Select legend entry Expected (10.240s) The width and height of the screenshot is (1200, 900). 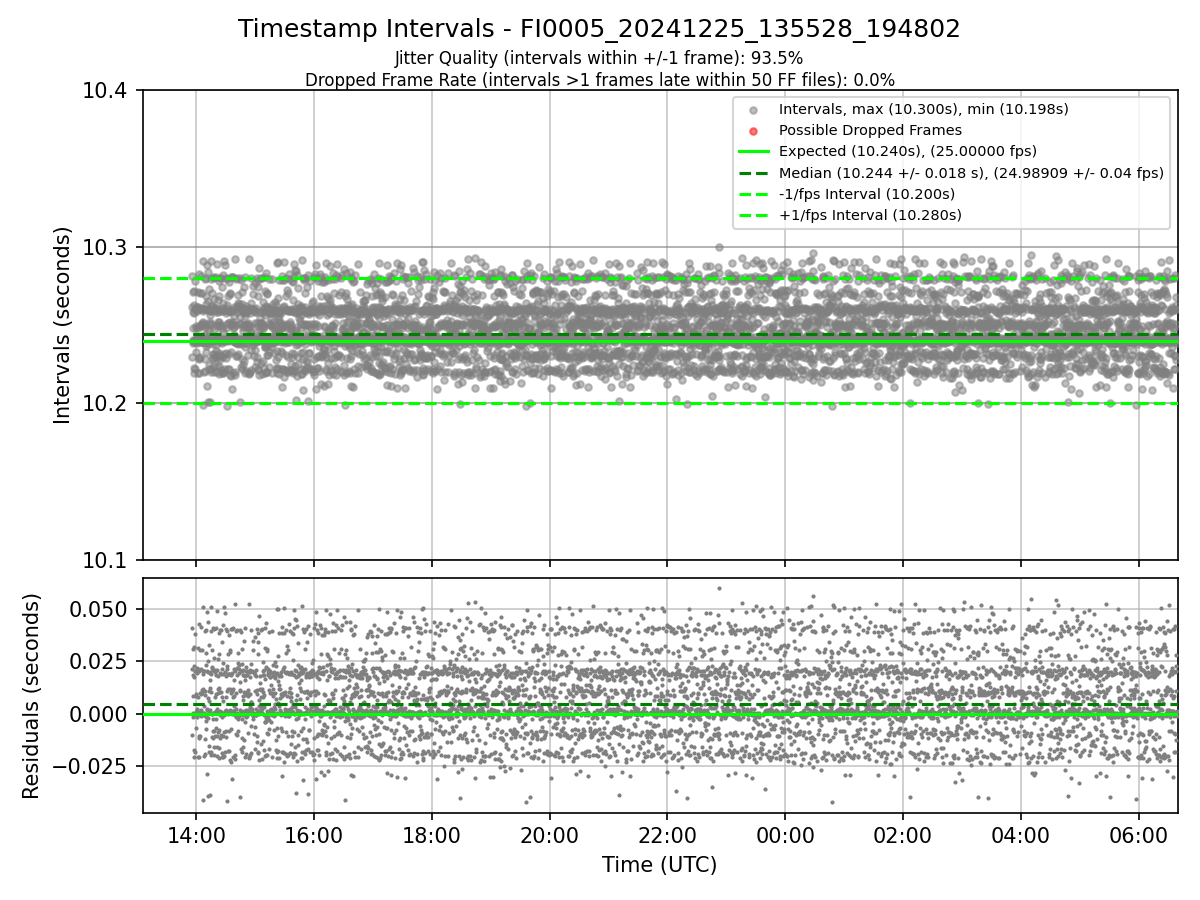coord(907,151)
